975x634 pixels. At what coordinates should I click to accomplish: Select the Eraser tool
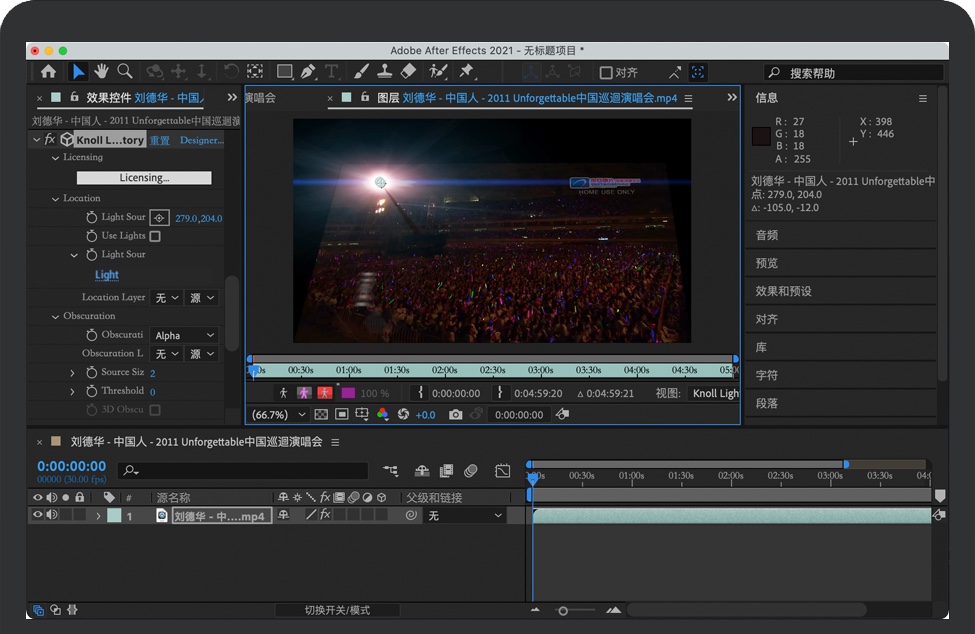tap(407, 71)
